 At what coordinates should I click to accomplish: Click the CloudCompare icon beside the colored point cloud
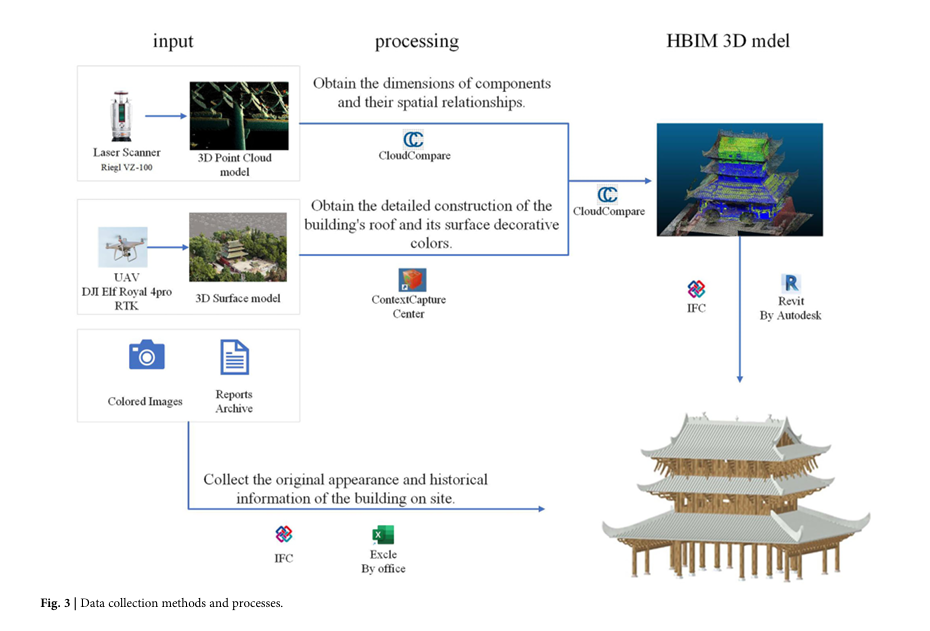click(607, 194)
